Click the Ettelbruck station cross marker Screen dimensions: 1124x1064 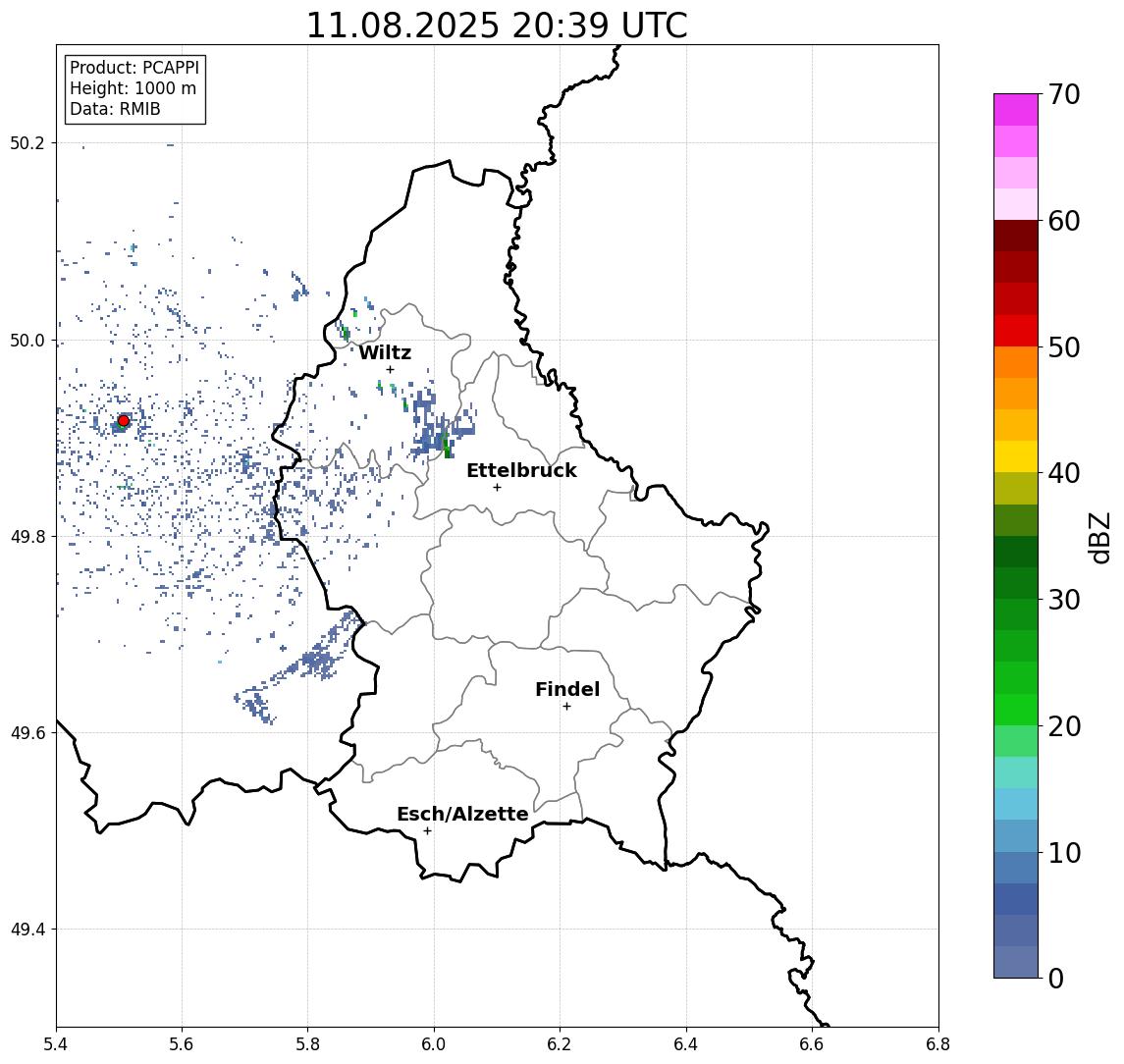(x=497, y=488)
